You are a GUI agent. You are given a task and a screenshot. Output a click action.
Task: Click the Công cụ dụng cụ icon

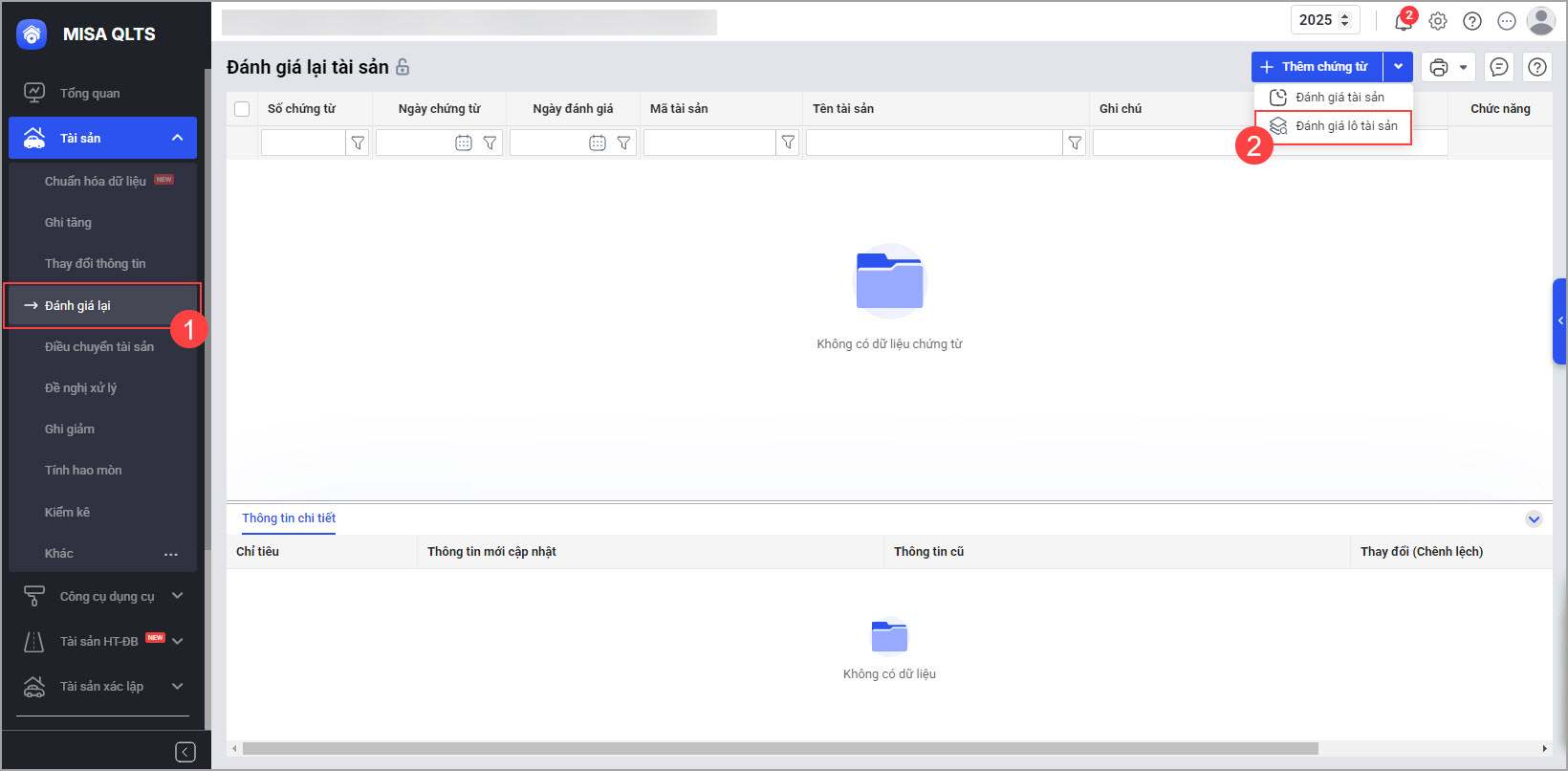(34, 596)
